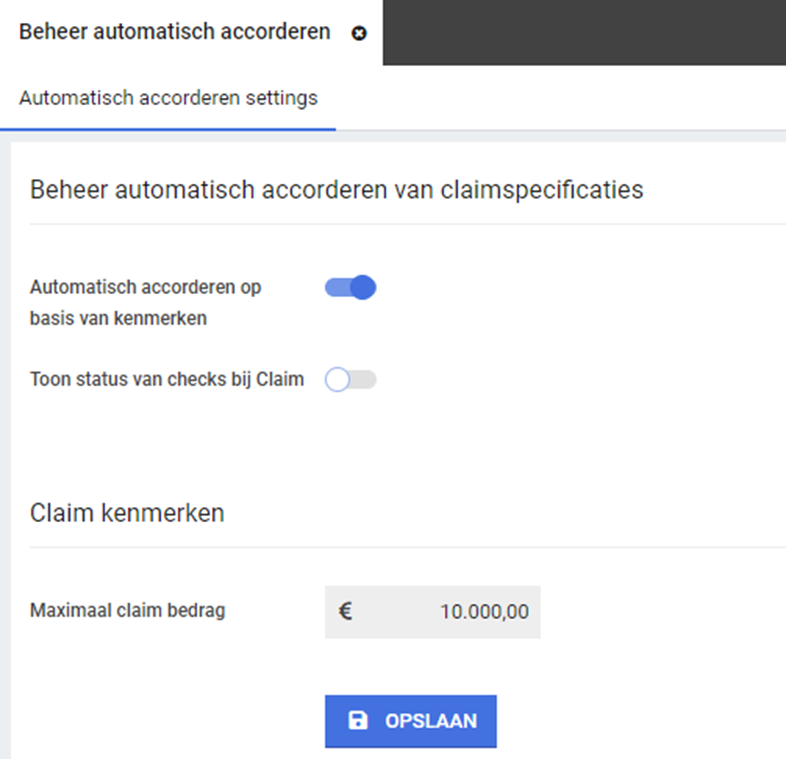Enable Toon status van checks bij Claim
The height and width of the screenshot is (759, 786).
[x=350, y=380]
